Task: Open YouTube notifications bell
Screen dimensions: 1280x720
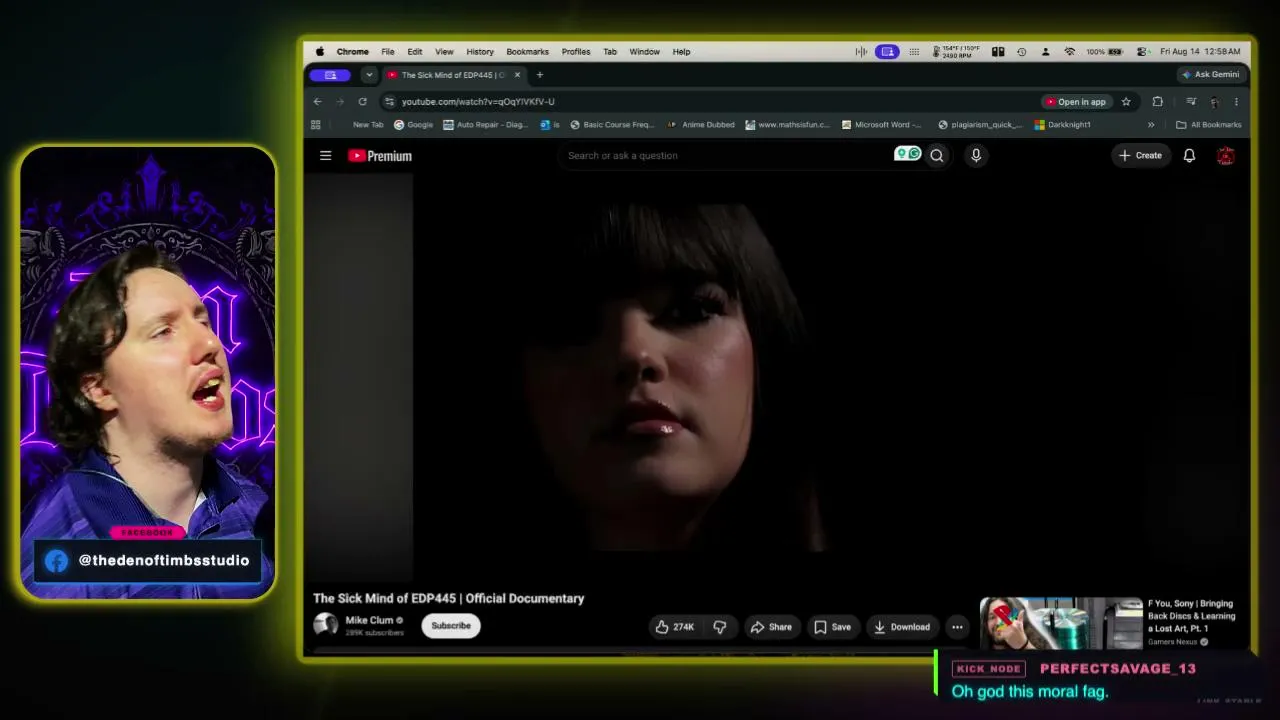Action: (x=1189, y=155)
